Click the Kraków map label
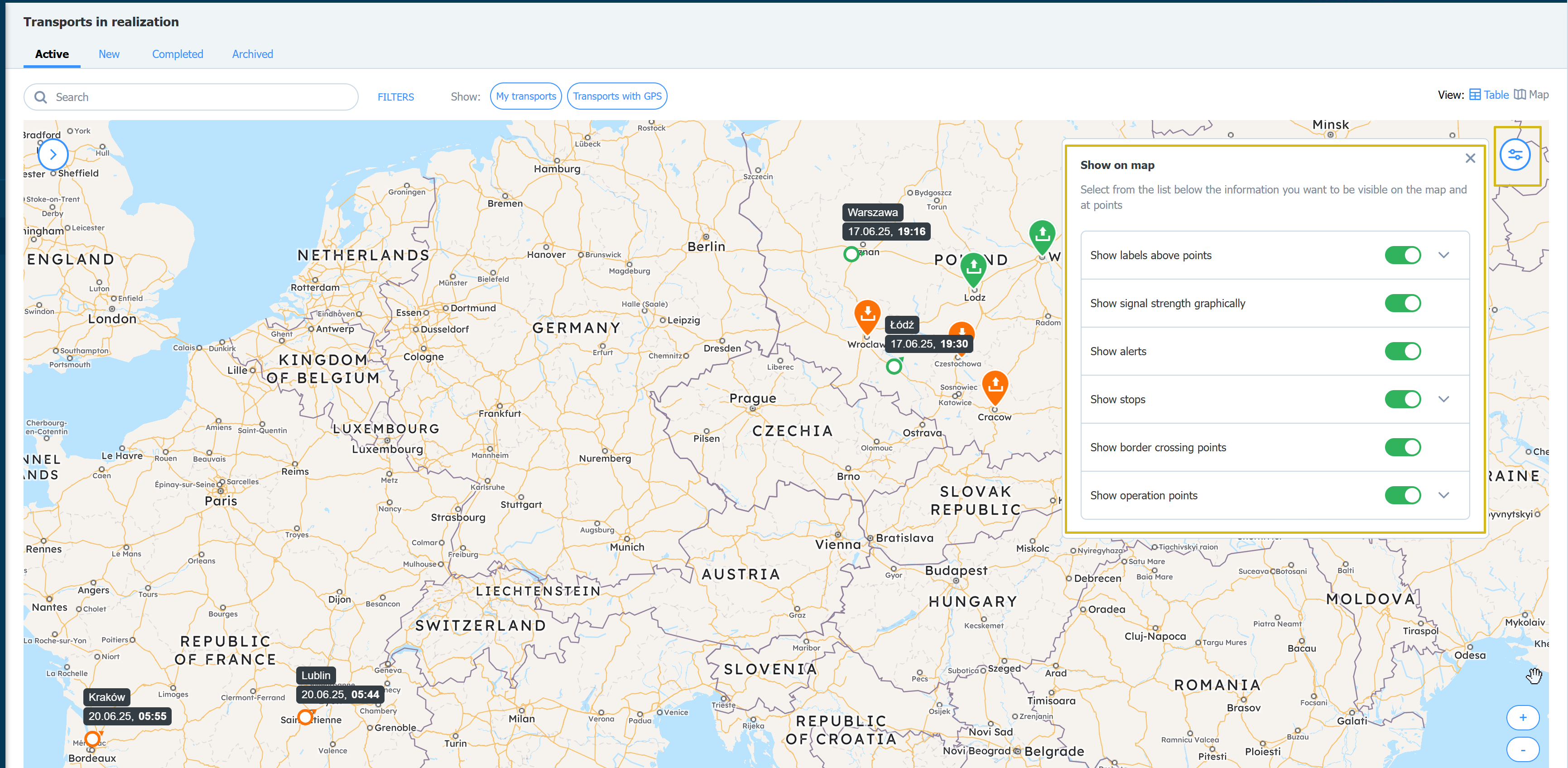 tap(106, 697)
